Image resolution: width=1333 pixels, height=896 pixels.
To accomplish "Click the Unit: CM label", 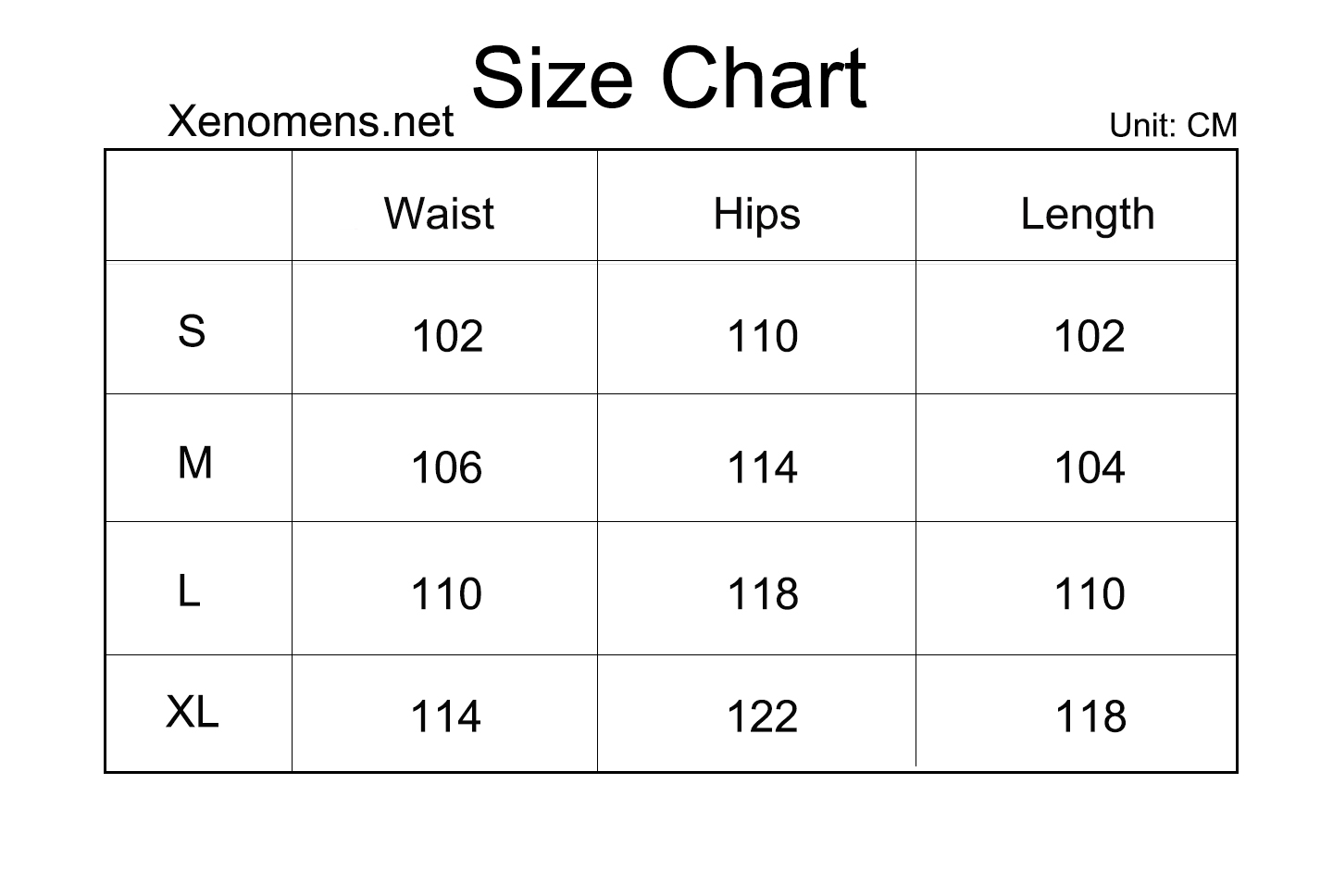I will click(1173, 125).
